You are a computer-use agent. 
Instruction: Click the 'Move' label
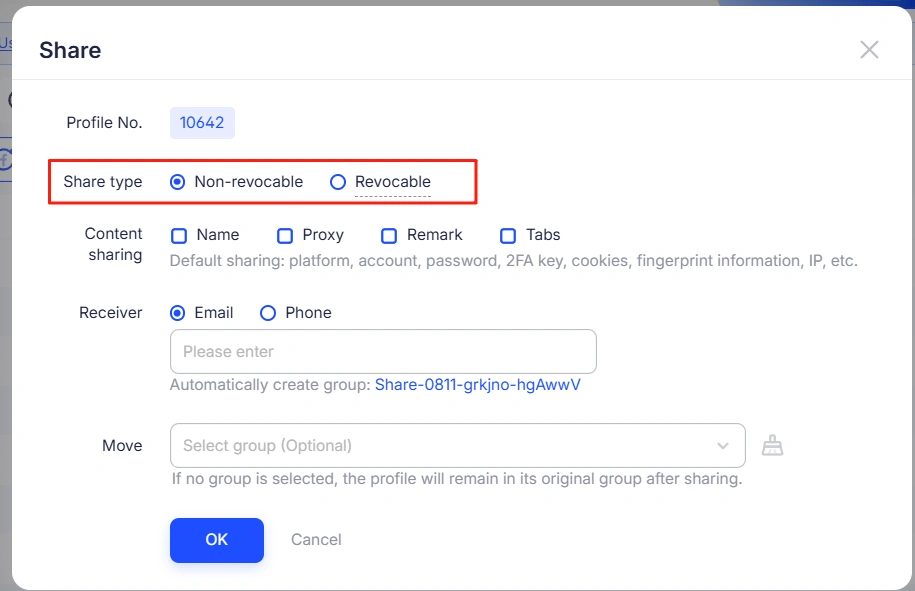pyautogui.click(x=123, y=446)
